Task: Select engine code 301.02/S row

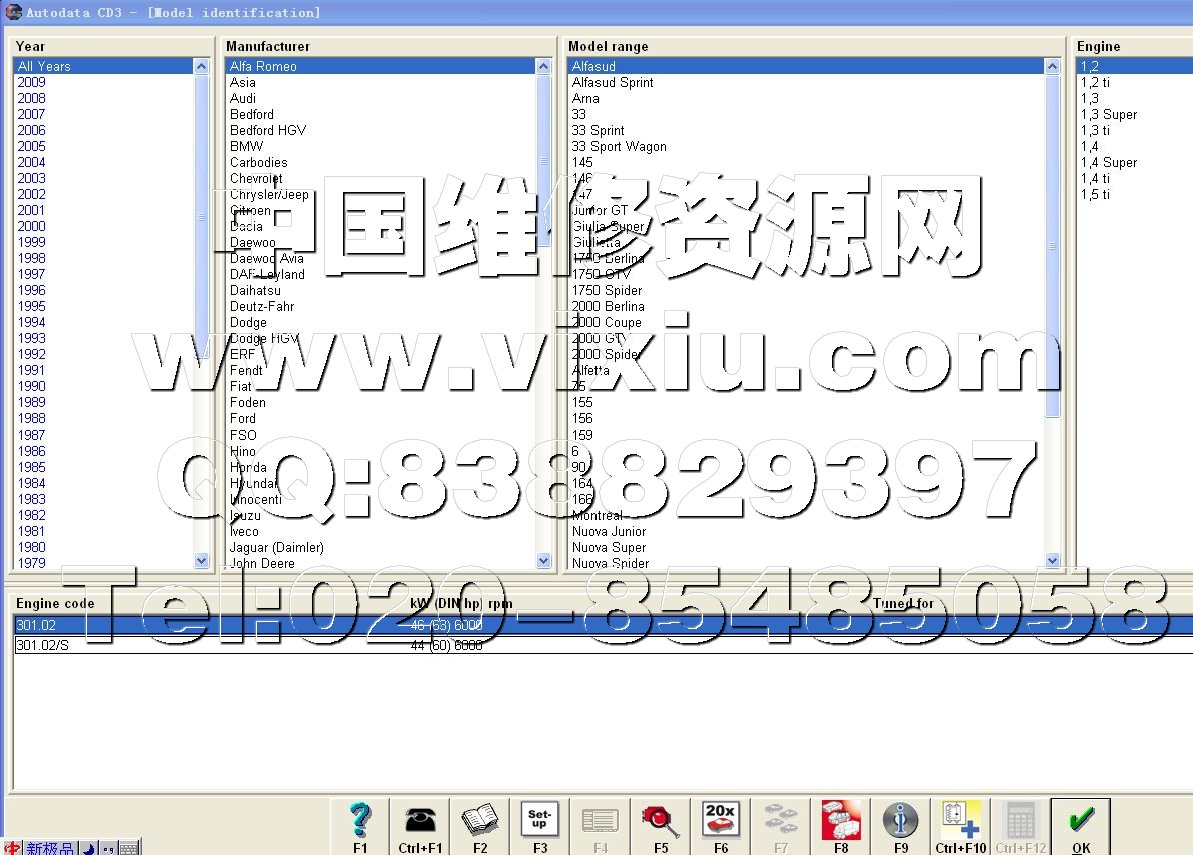Action: [x=42, y=645]
